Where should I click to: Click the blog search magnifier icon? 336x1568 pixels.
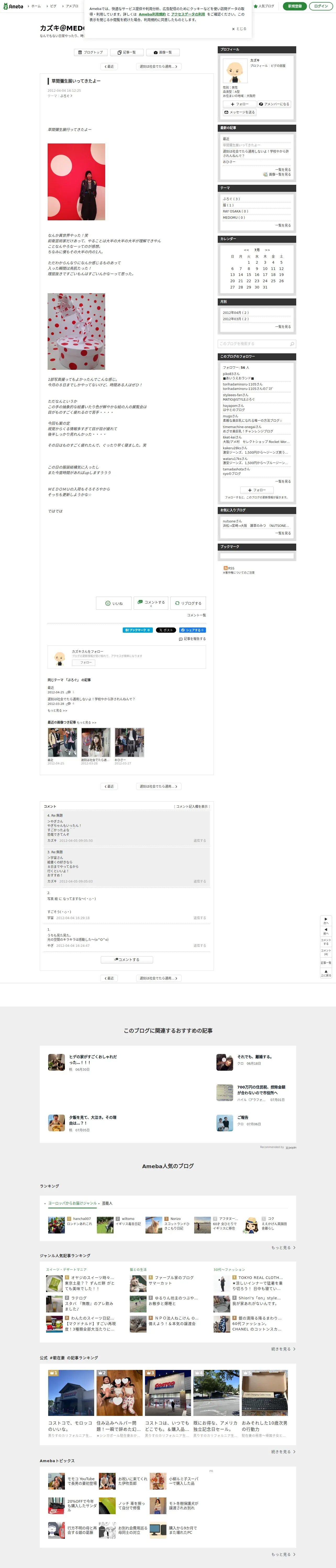coord(292,344)
